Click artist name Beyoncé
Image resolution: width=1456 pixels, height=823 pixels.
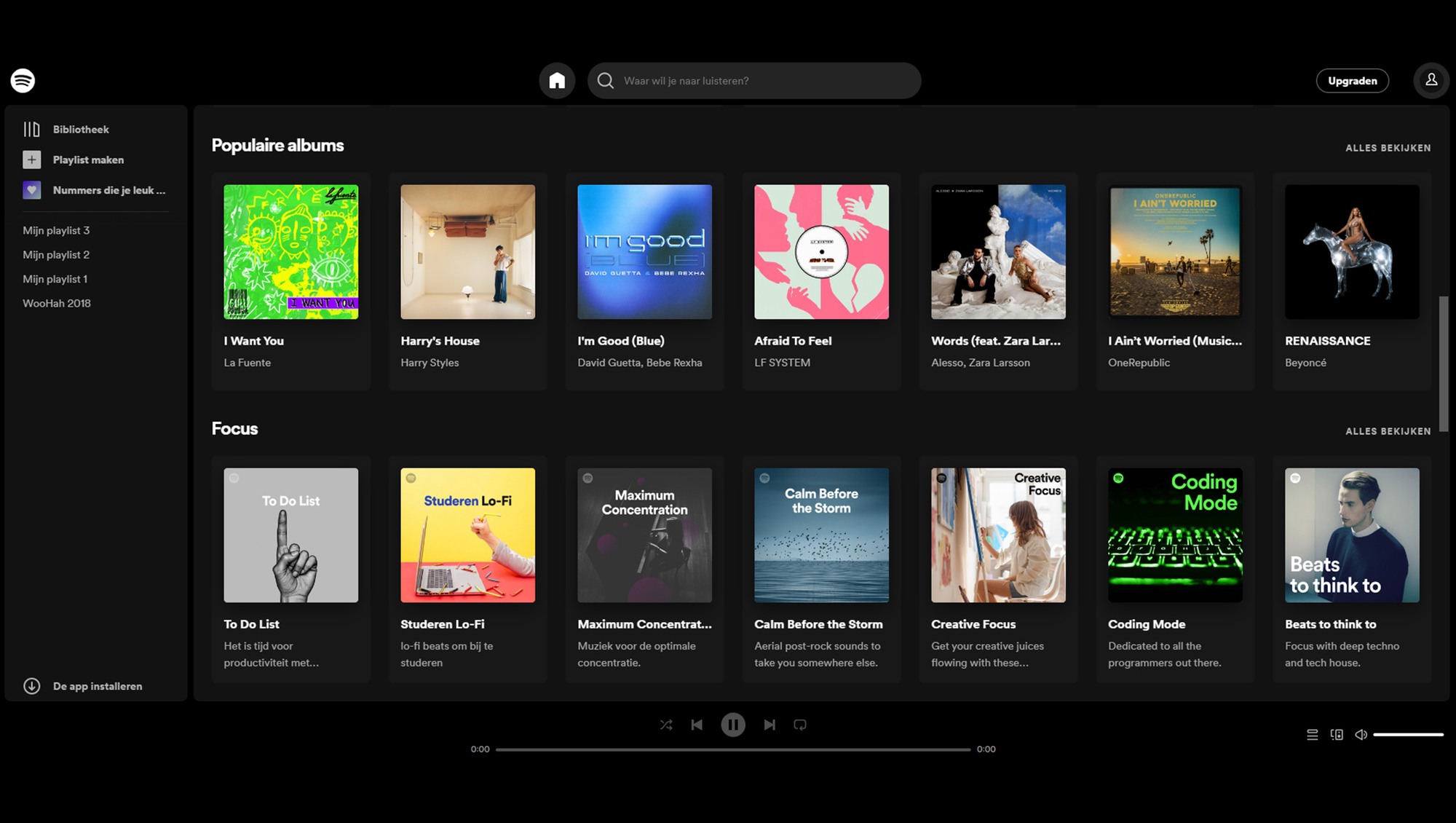1305,363
